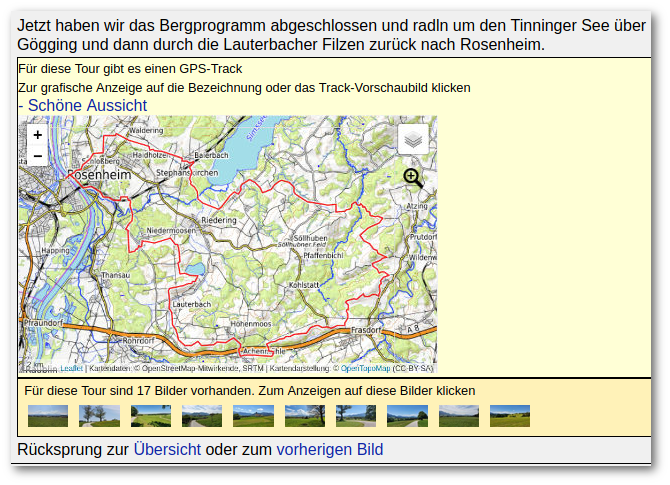Click the Niedermoosen label on the map
Viewport: 670px width, 485px height.
pyautogui.click(x=170, y=230)
